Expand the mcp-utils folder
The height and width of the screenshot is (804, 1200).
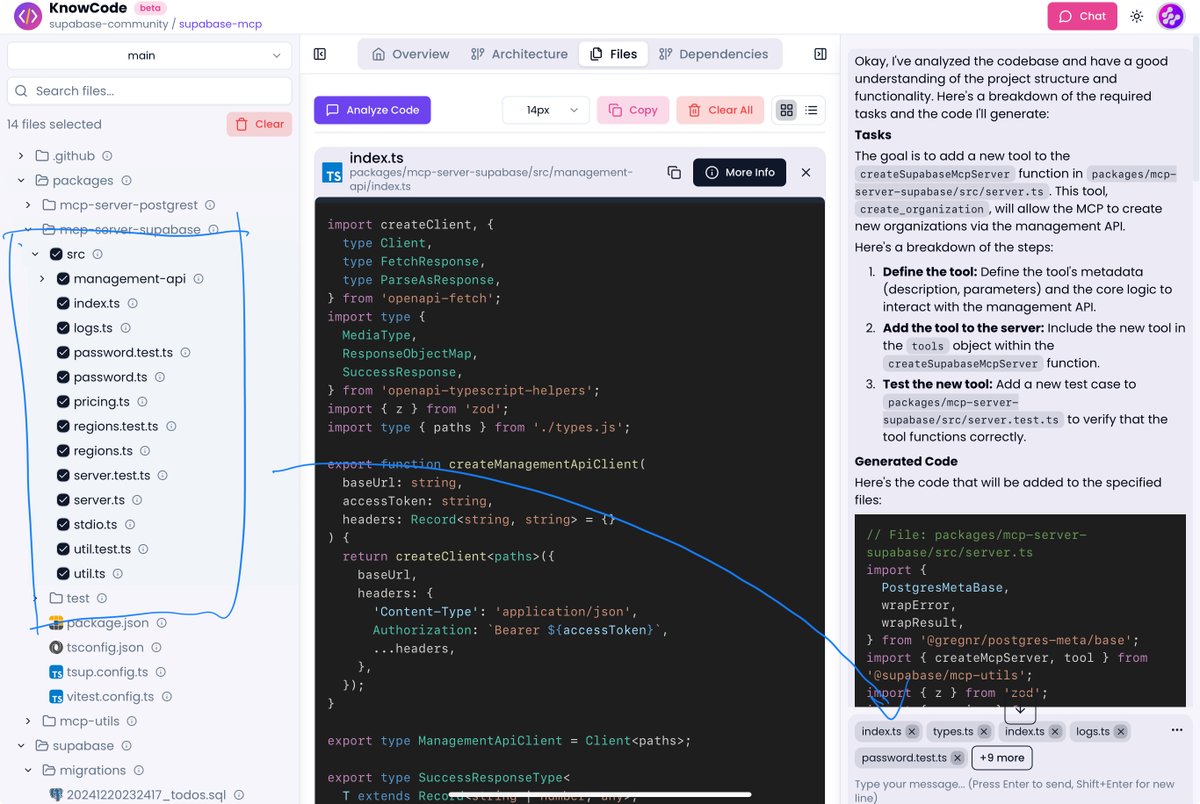pos(29,722)
